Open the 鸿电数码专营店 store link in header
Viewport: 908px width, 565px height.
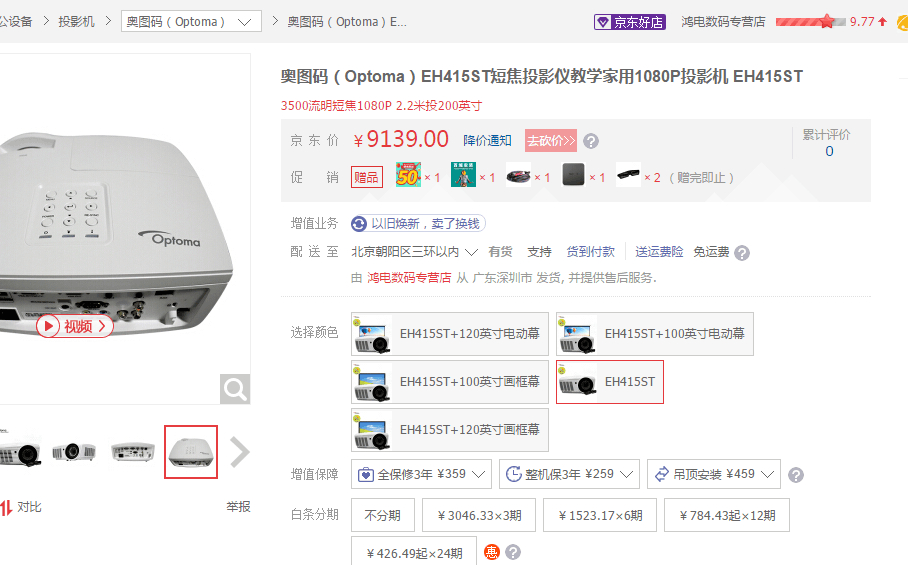coord(723,21)
